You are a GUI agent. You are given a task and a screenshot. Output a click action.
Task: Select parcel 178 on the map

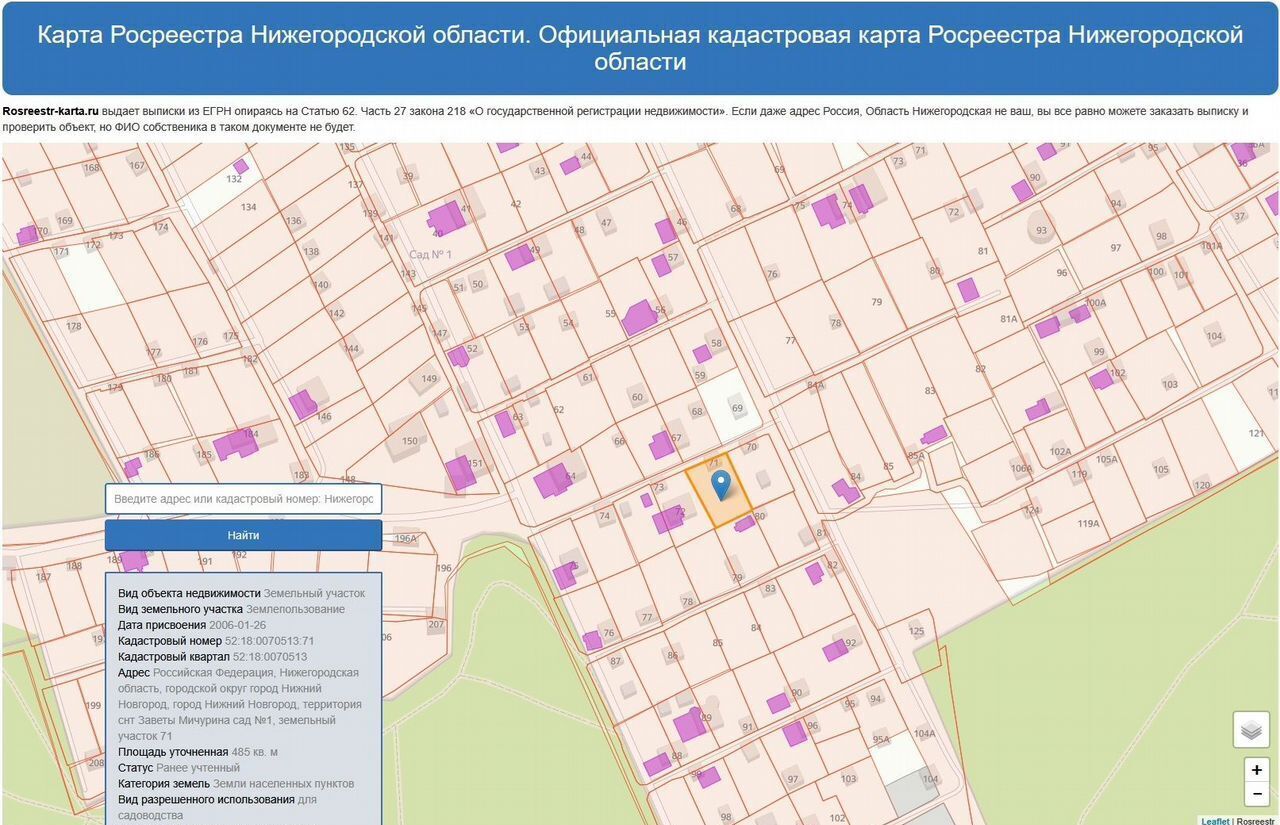(73, 327)
